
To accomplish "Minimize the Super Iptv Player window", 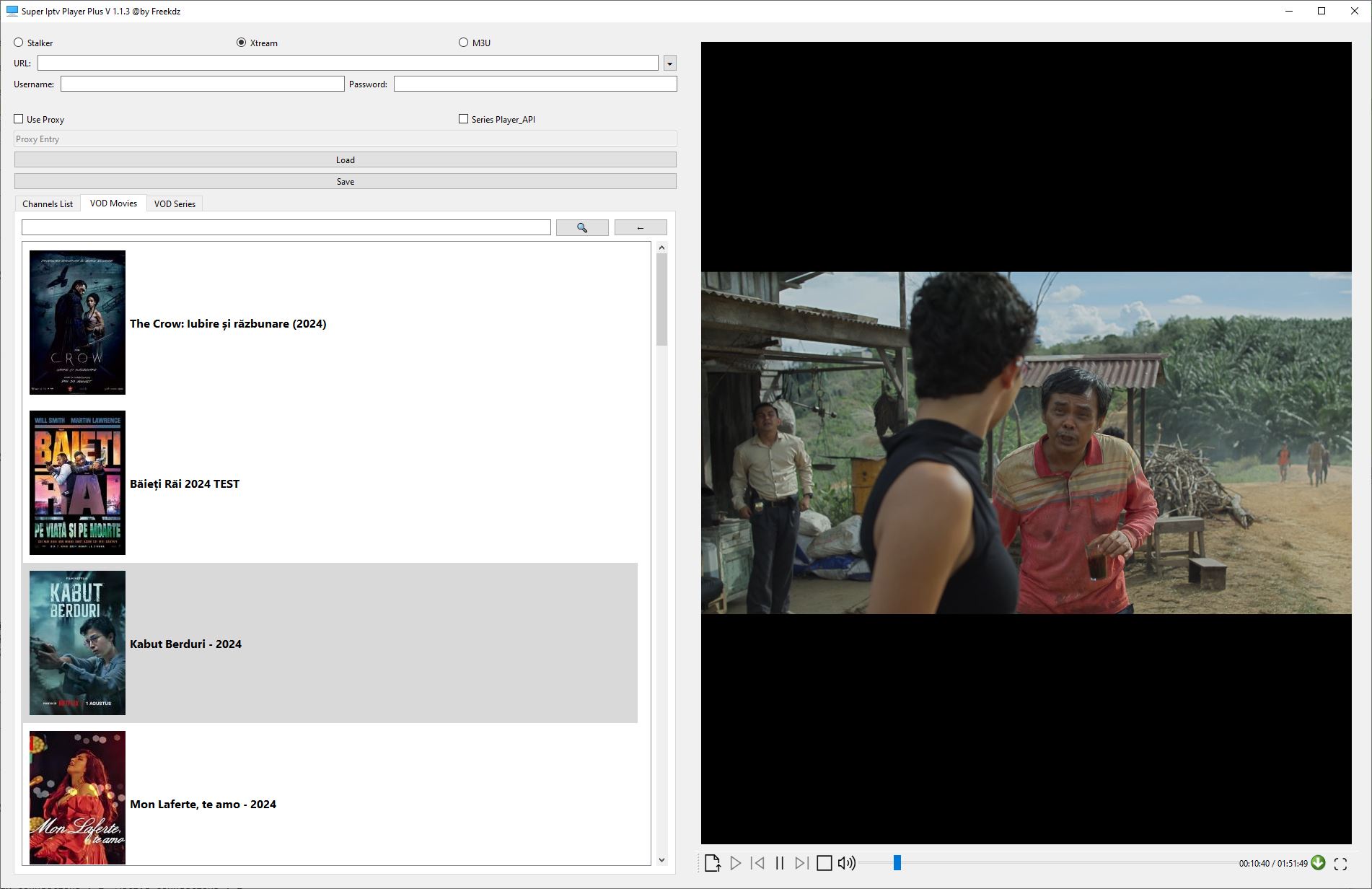I will (1289, 11).
